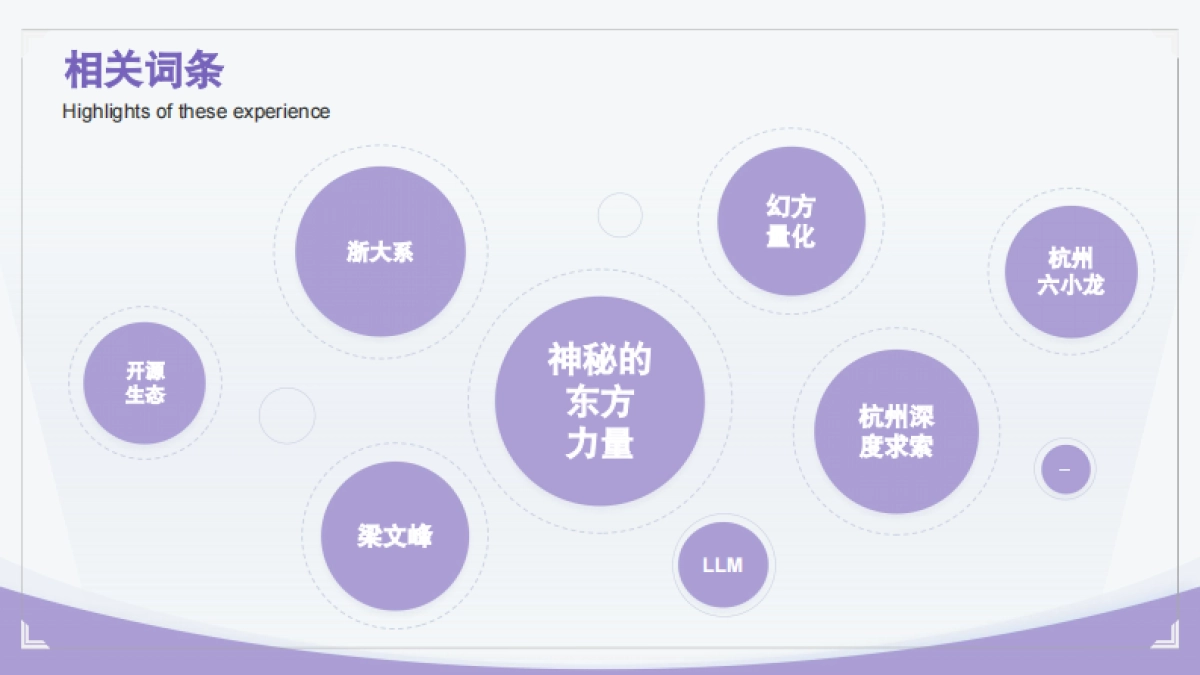Screen dimensions: 1200x675
Task: Select the 梁文峰 bubble
Action: tap(396, 536)
